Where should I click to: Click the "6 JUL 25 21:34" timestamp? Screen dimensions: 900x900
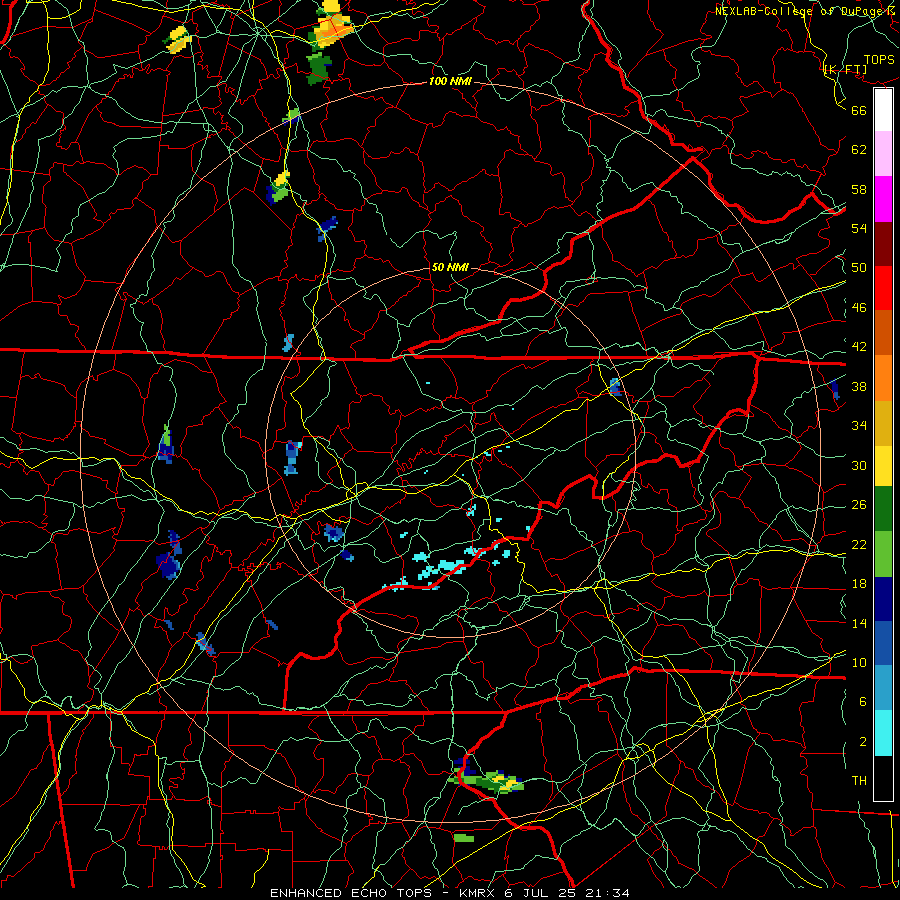coord(567,893)
